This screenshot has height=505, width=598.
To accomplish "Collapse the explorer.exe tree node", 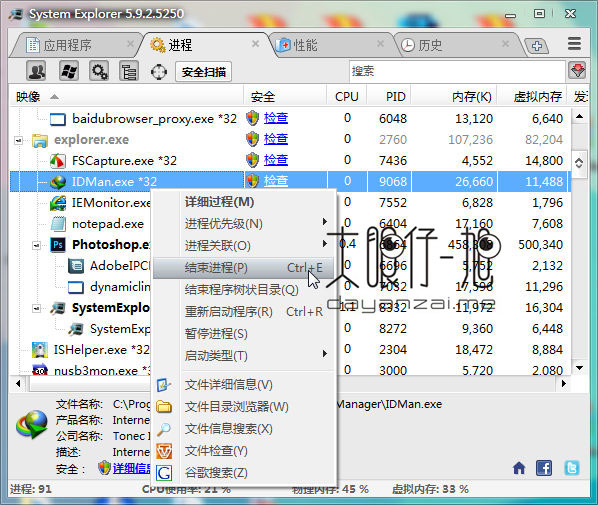I will [x=18, y=140].
